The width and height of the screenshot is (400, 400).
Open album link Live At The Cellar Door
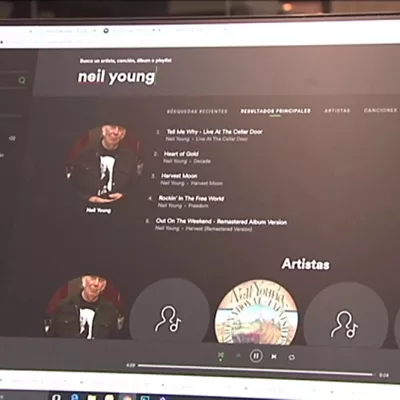click(222, 139)
